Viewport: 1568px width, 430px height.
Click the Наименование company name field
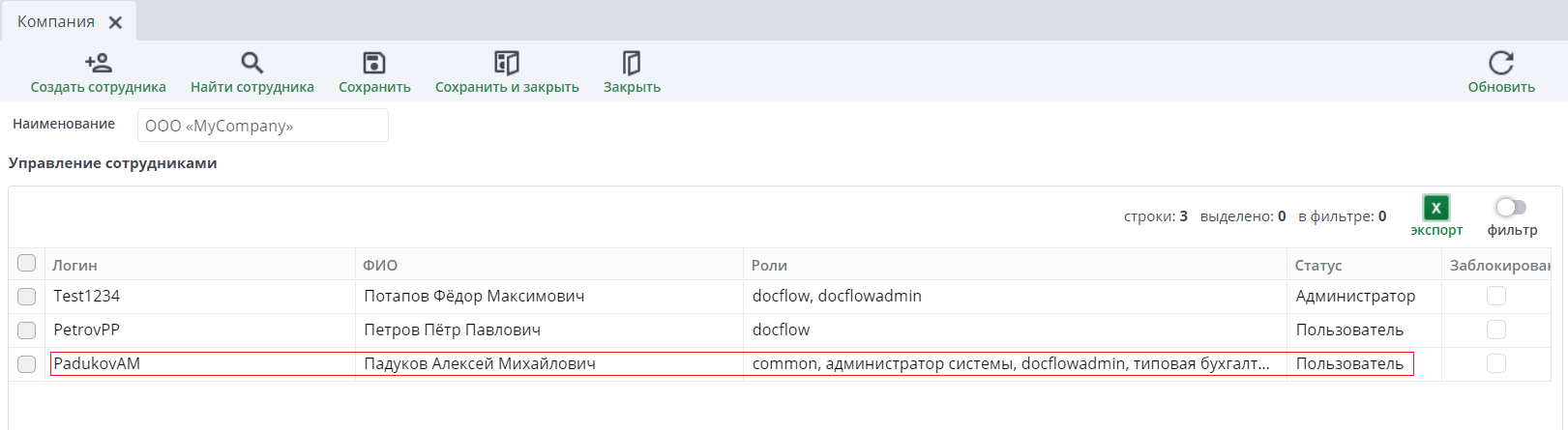(x=262, y=126)
